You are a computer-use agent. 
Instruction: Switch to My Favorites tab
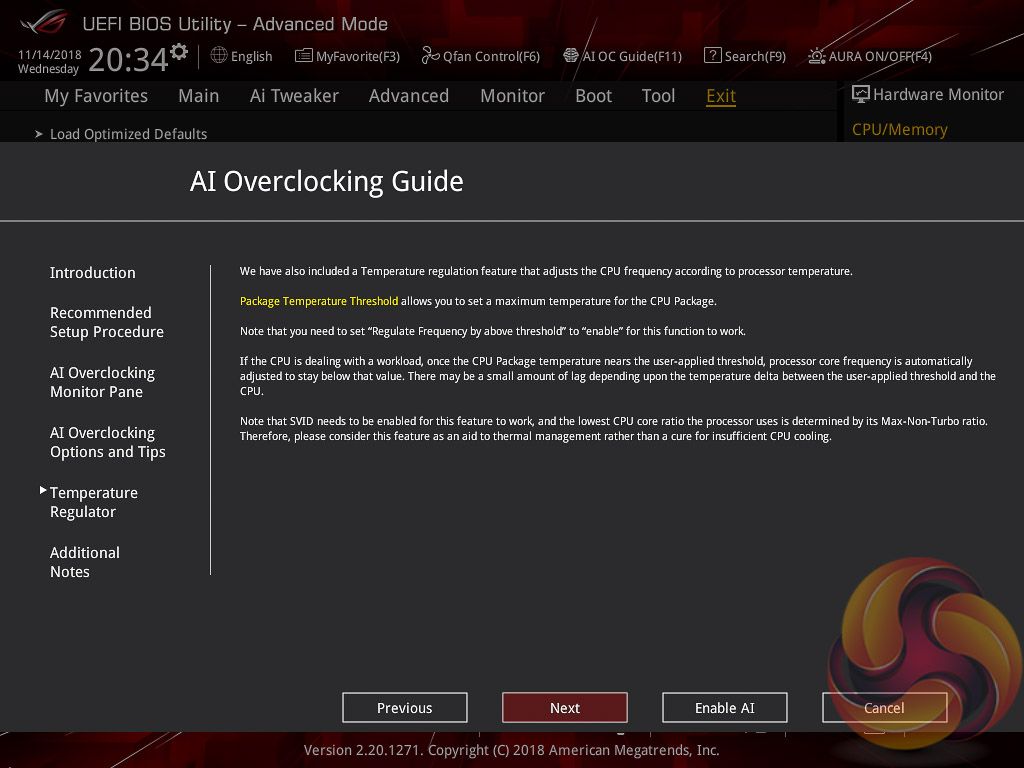click(96, 96)
